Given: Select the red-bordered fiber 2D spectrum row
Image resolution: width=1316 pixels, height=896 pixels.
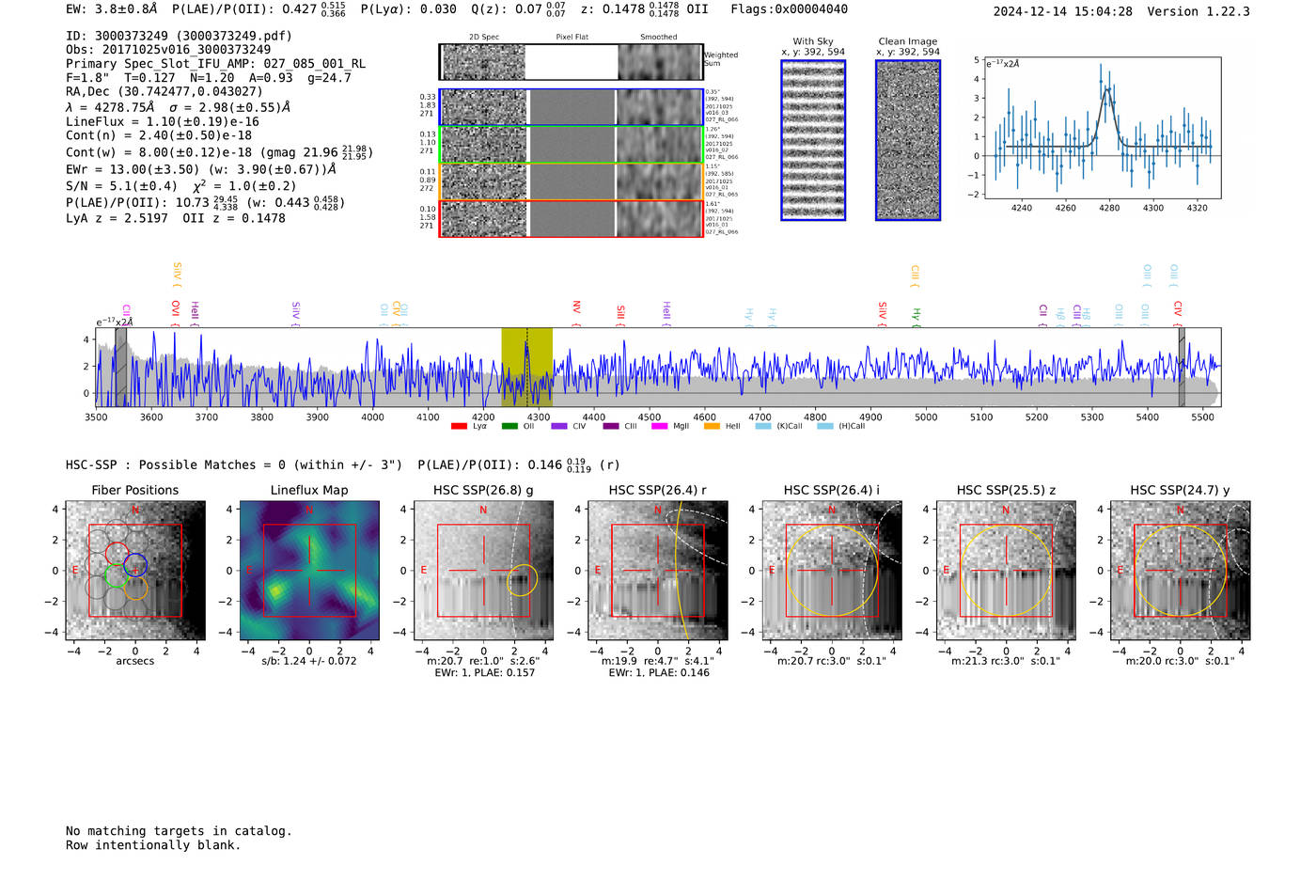Looking at the screenshot, I should [x=572, y=218].
